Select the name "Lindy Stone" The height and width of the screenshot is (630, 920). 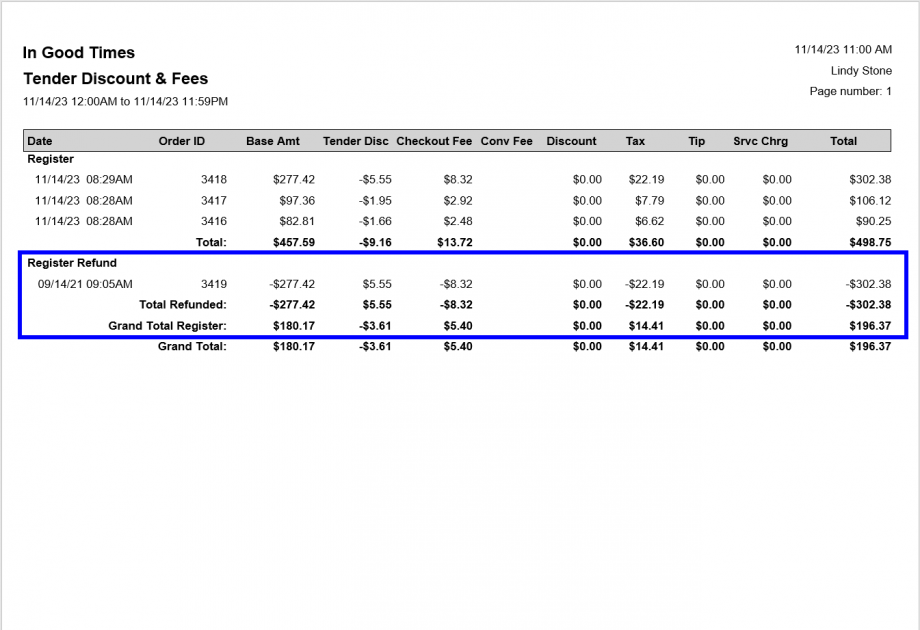(861, 71)
